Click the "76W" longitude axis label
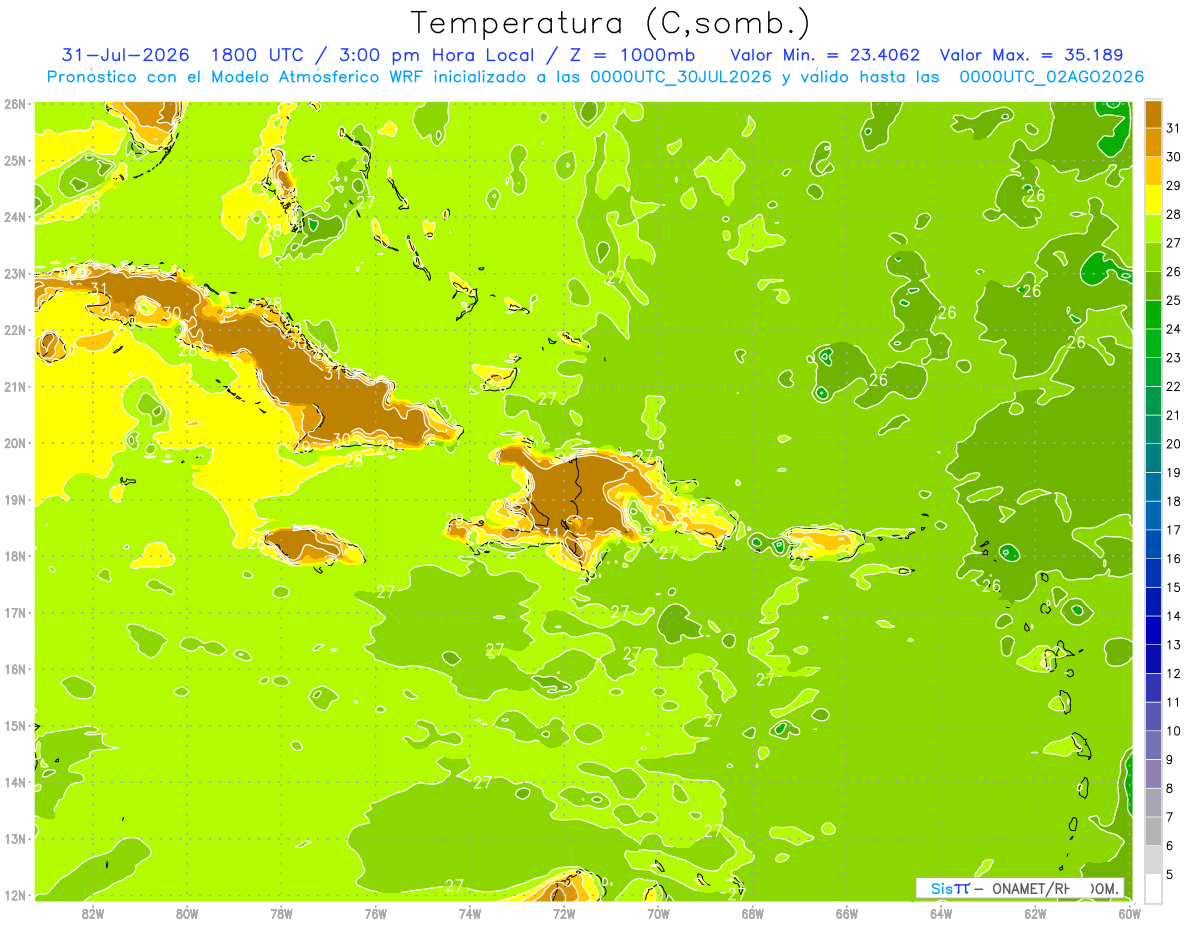The height and width of the screenshot is (927, 1200). pos(376,913)
